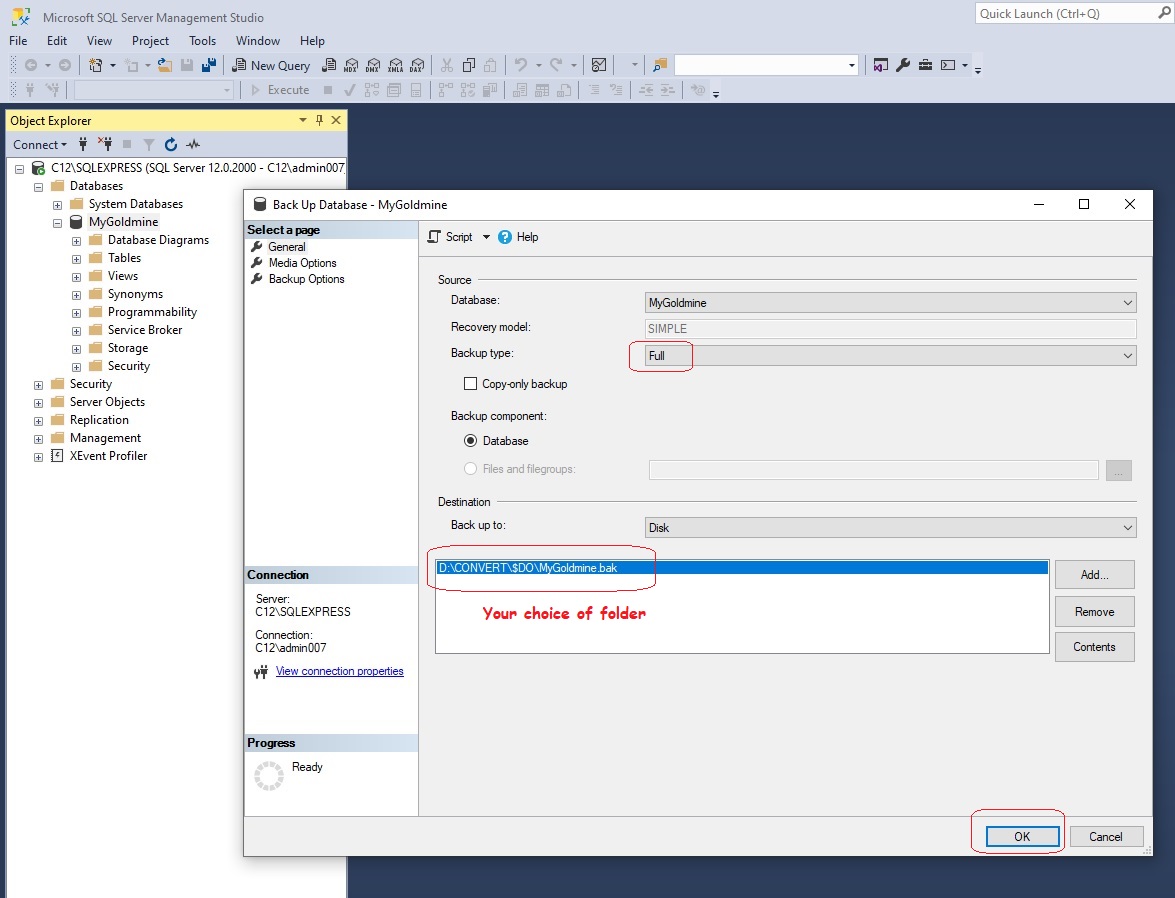This screenshot has height=898, width=1175.
Task: Click the Help question mark icon
Action: tap(505, 237)
